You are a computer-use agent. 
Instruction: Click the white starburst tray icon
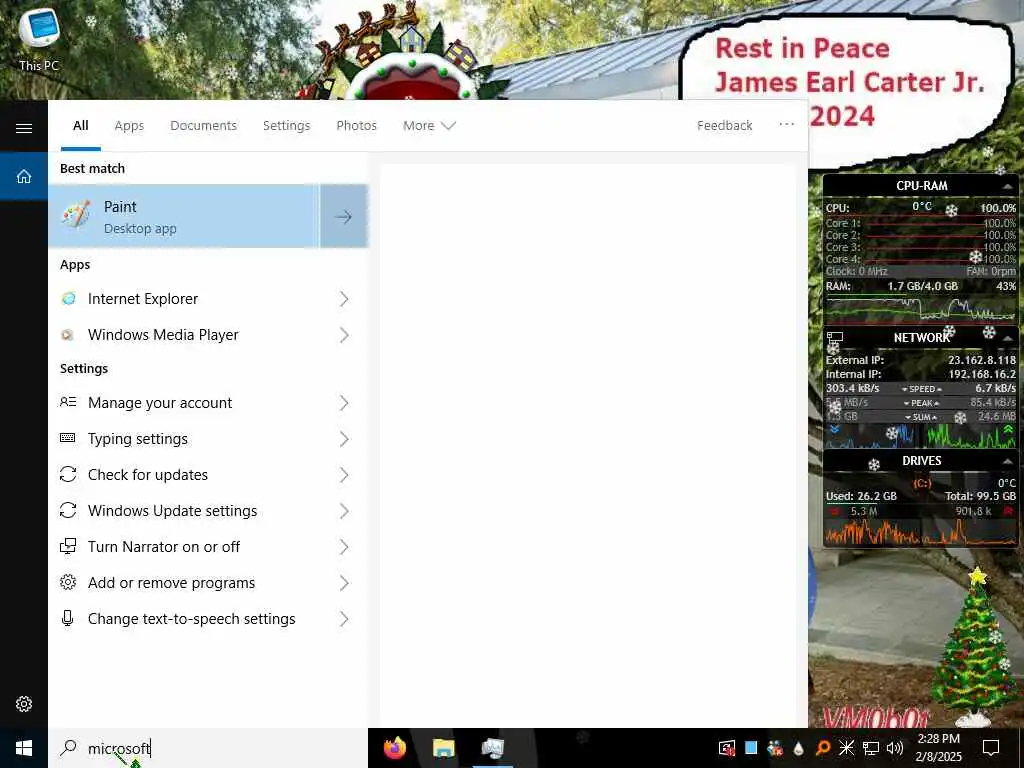tap(846, 748)
